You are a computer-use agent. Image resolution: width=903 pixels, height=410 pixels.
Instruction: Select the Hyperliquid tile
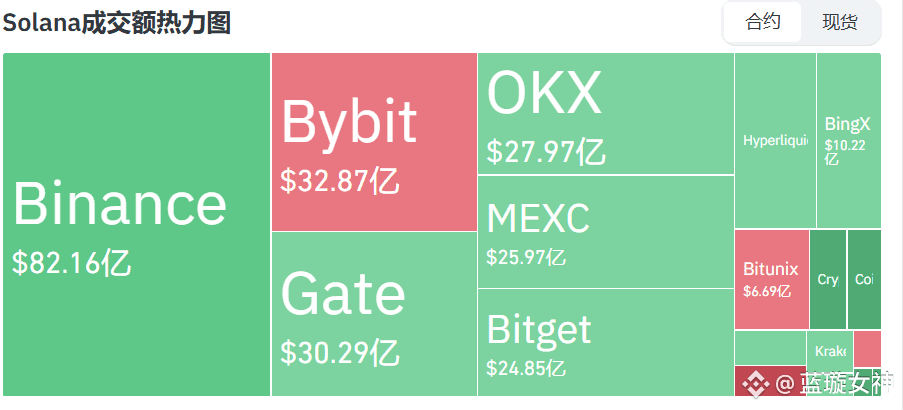pos(775,141)
